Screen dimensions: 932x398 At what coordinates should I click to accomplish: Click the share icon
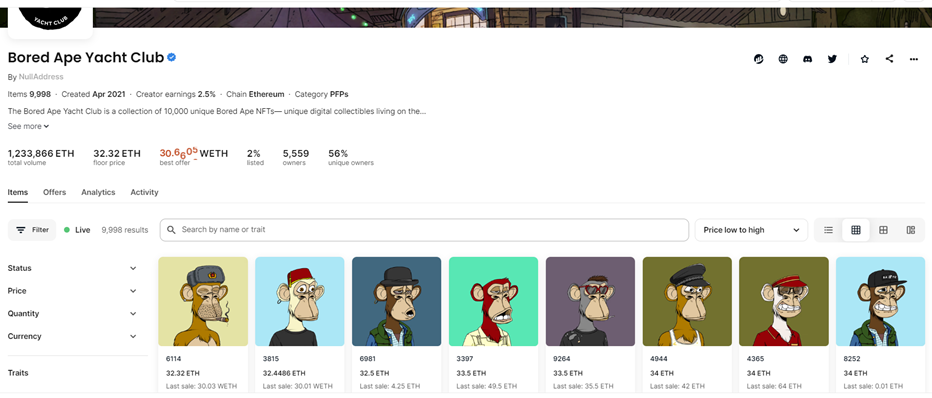pos(889,59)
